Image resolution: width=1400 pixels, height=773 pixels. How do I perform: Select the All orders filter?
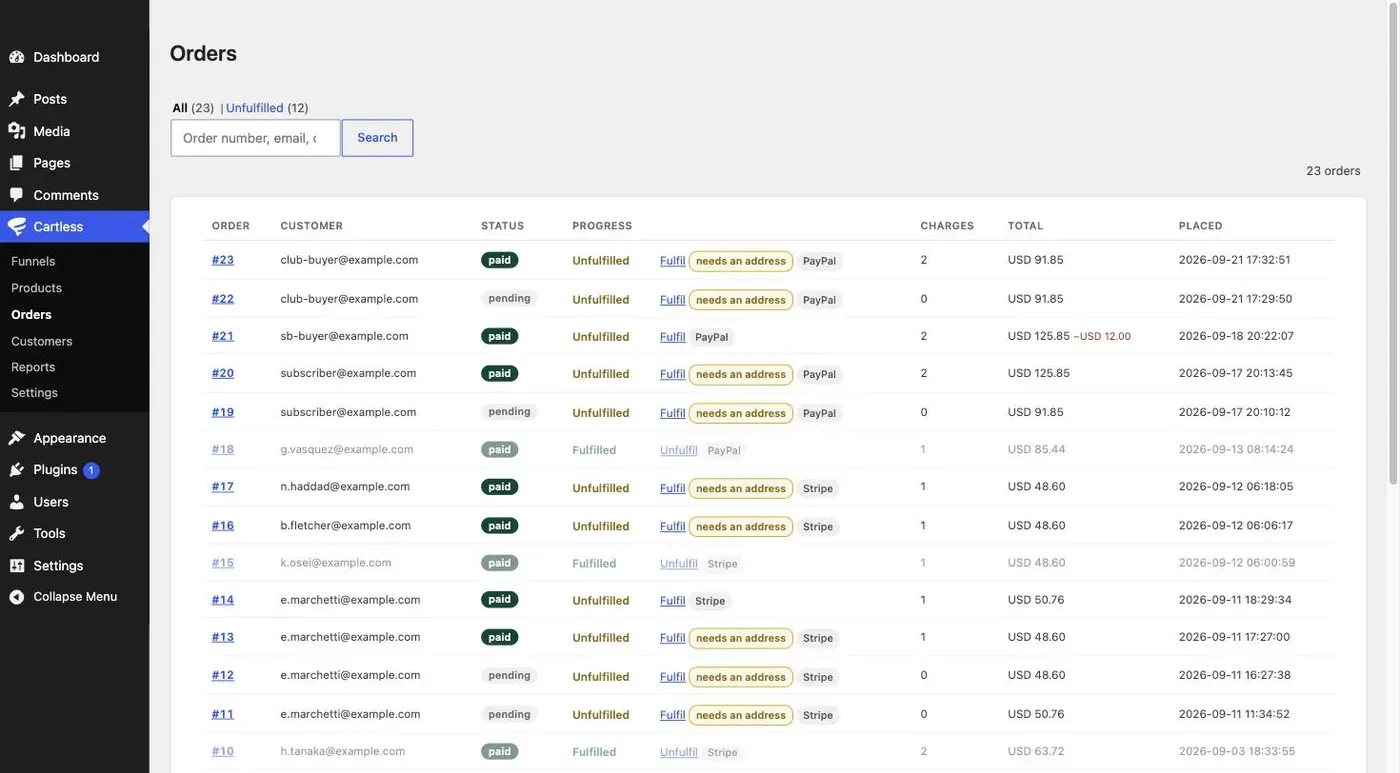click(x=180, y=108)
